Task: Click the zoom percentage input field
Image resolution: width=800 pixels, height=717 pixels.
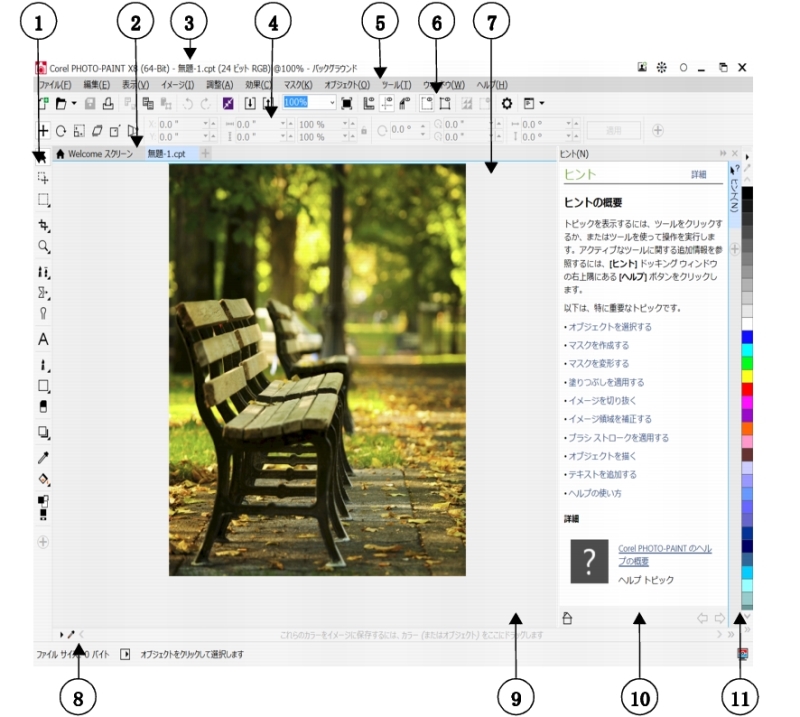Action: [306, 103]
